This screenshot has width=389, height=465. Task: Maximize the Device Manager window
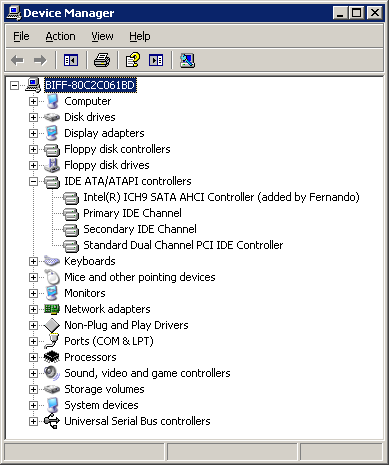coord(356,13)
